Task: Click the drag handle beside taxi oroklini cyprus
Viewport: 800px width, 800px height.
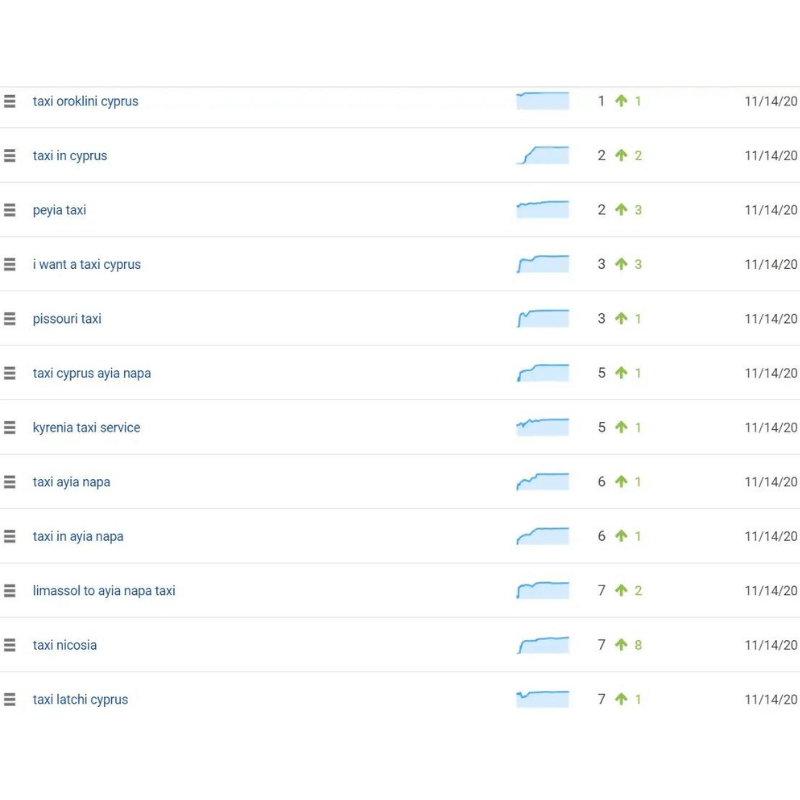Action: (10, 101)
